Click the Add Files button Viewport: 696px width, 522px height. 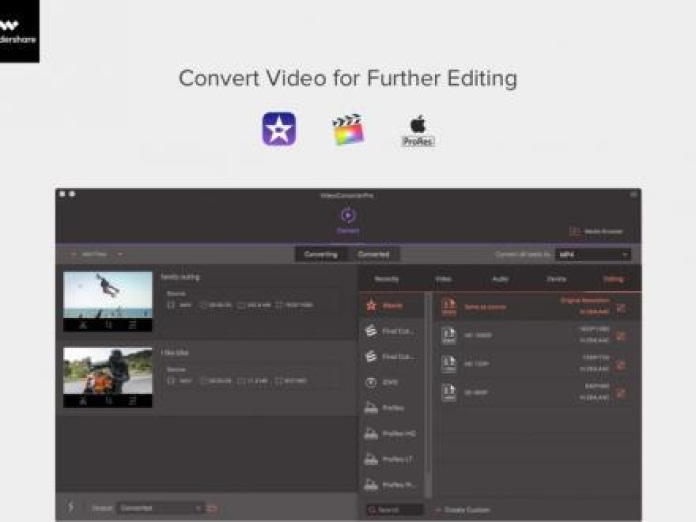tap(90, 254)
